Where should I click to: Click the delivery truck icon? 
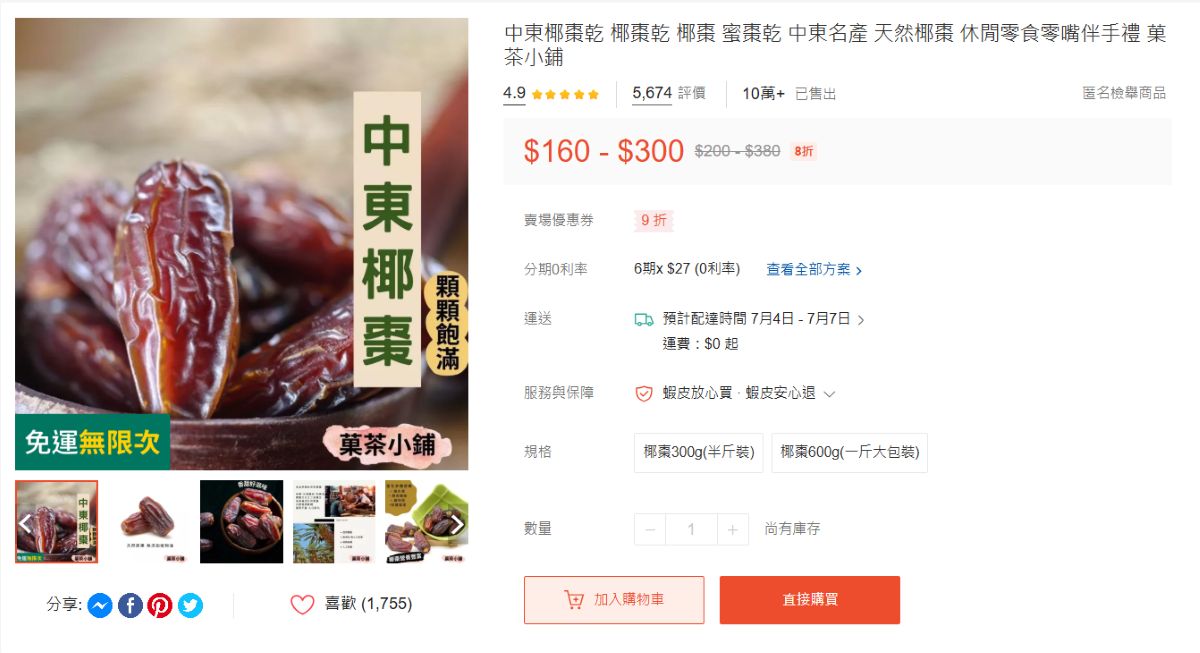click(644, 319)
